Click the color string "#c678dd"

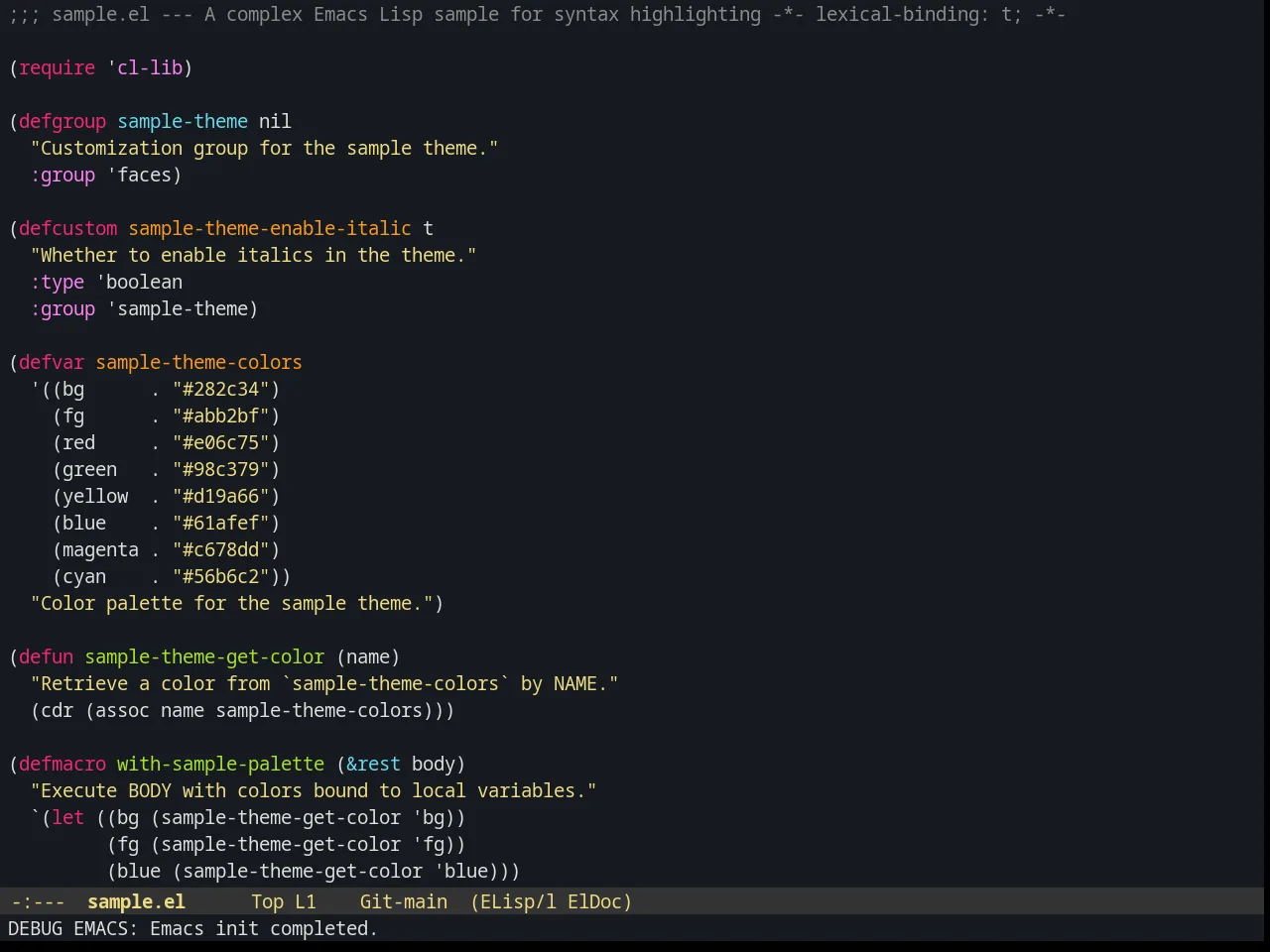[220, 549]
